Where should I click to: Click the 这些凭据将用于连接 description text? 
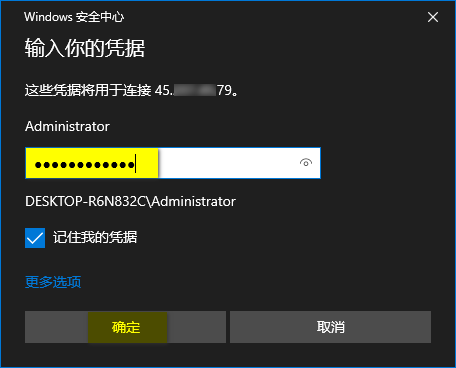coord(88,90)
